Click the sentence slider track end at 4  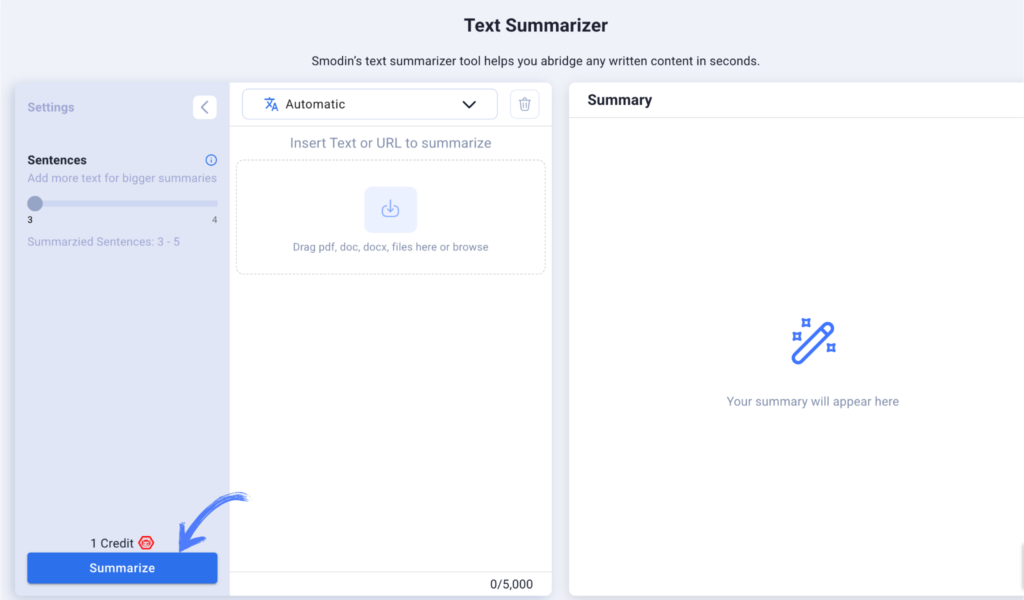214,204
